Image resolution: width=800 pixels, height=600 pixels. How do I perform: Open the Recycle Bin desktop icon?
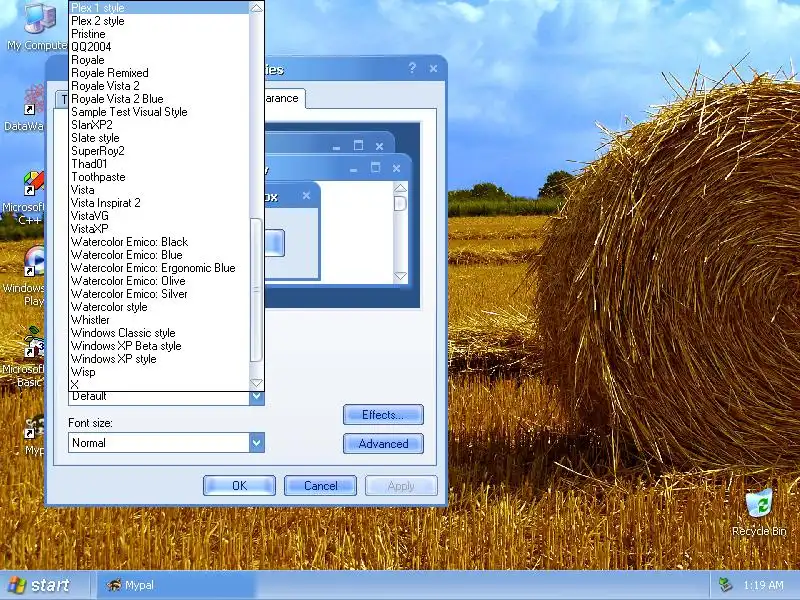(759, 512)
